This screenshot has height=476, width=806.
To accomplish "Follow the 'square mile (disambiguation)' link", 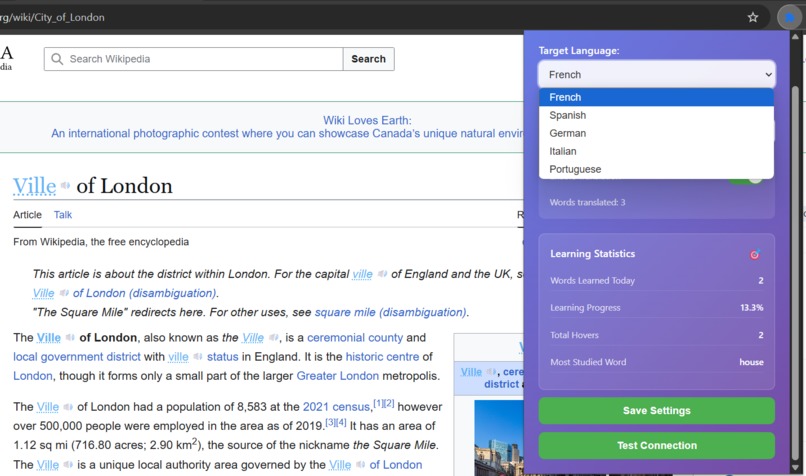I will [x=390, y=313].
